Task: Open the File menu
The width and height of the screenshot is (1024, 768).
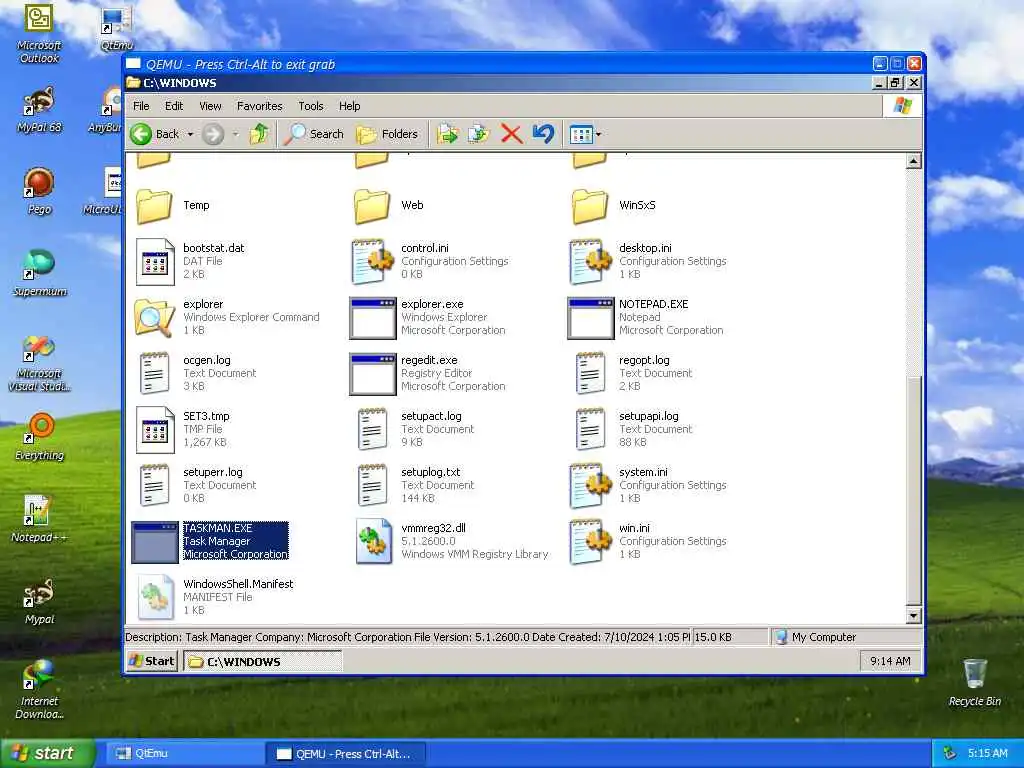Action: [x=141, y=106]
